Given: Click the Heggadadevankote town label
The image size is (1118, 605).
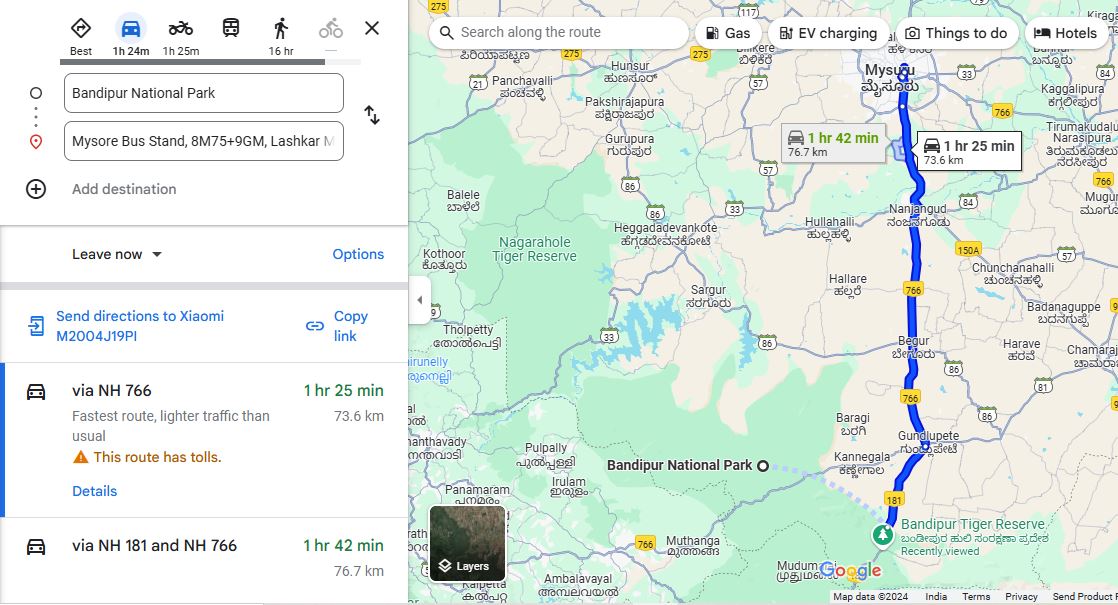Looking at the screenshot, I should click(x=666, y=228).
